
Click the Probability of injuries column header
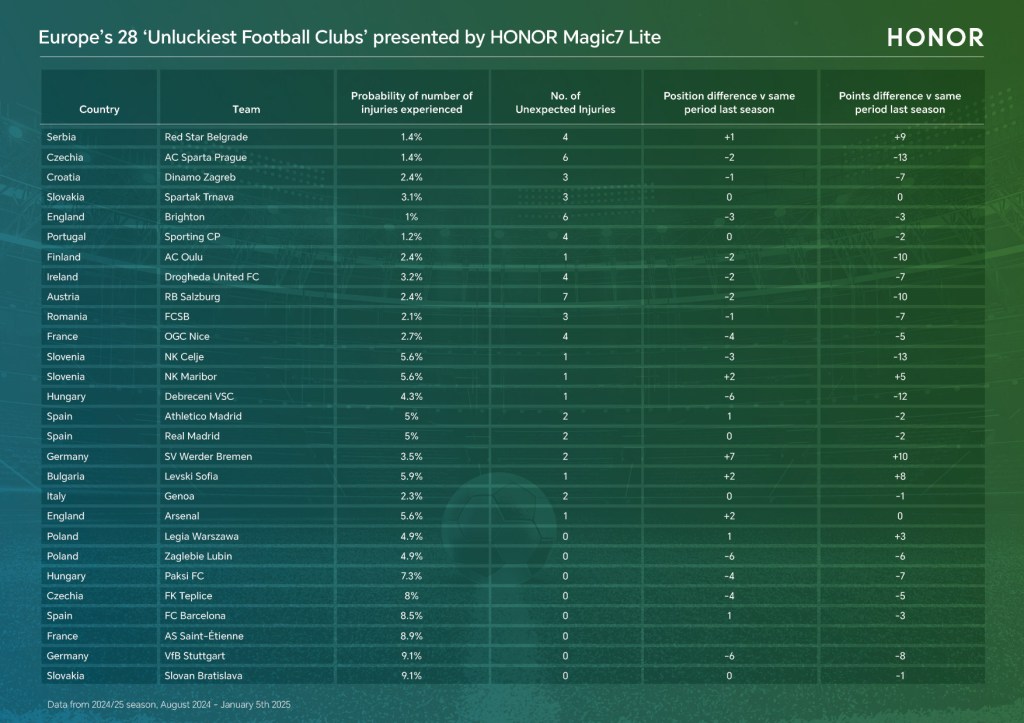(412, 103)
